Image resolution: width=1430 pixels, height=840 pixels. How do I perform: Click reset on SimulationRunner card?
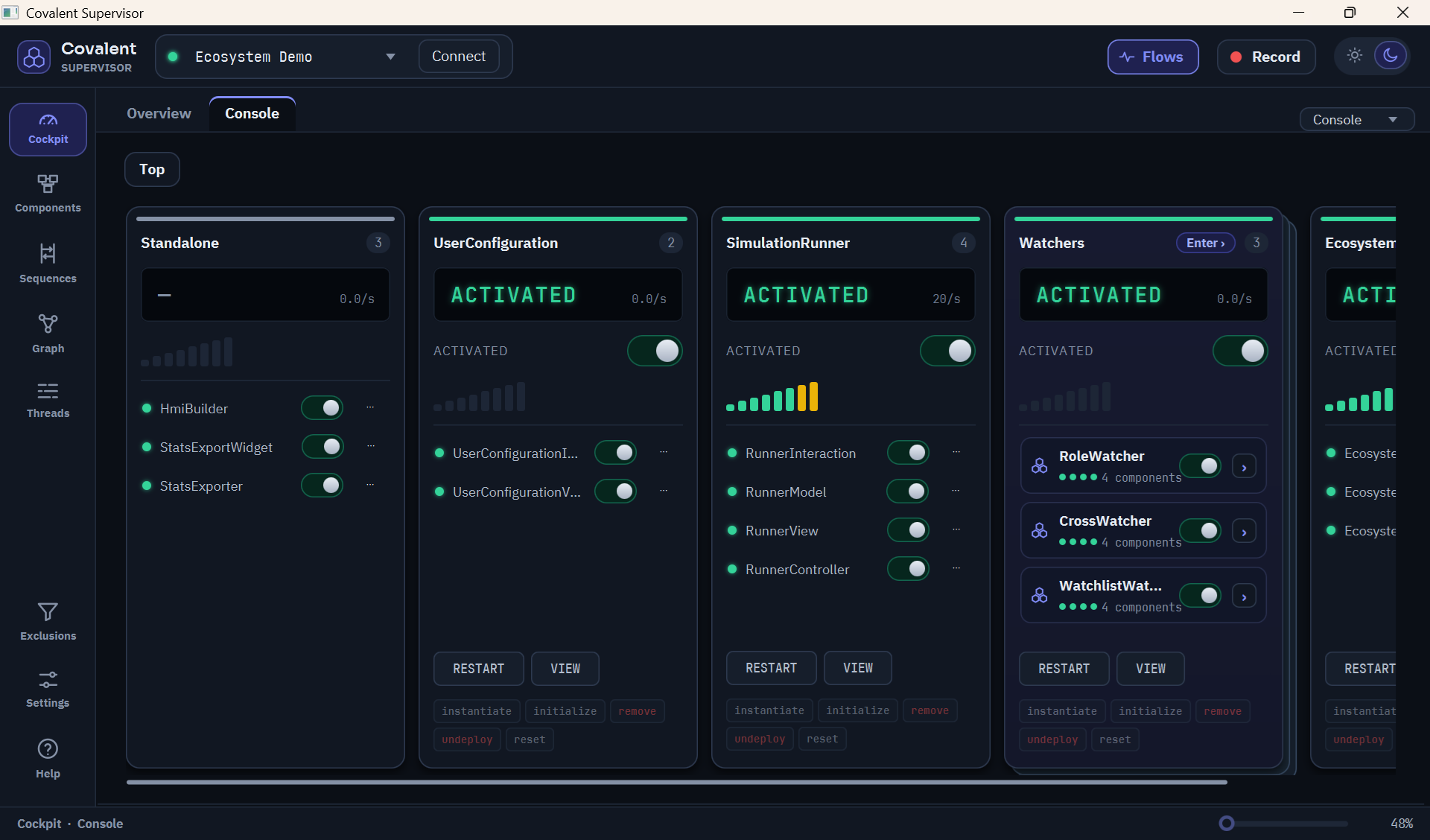pyautogui.click(x=822, y=739)
